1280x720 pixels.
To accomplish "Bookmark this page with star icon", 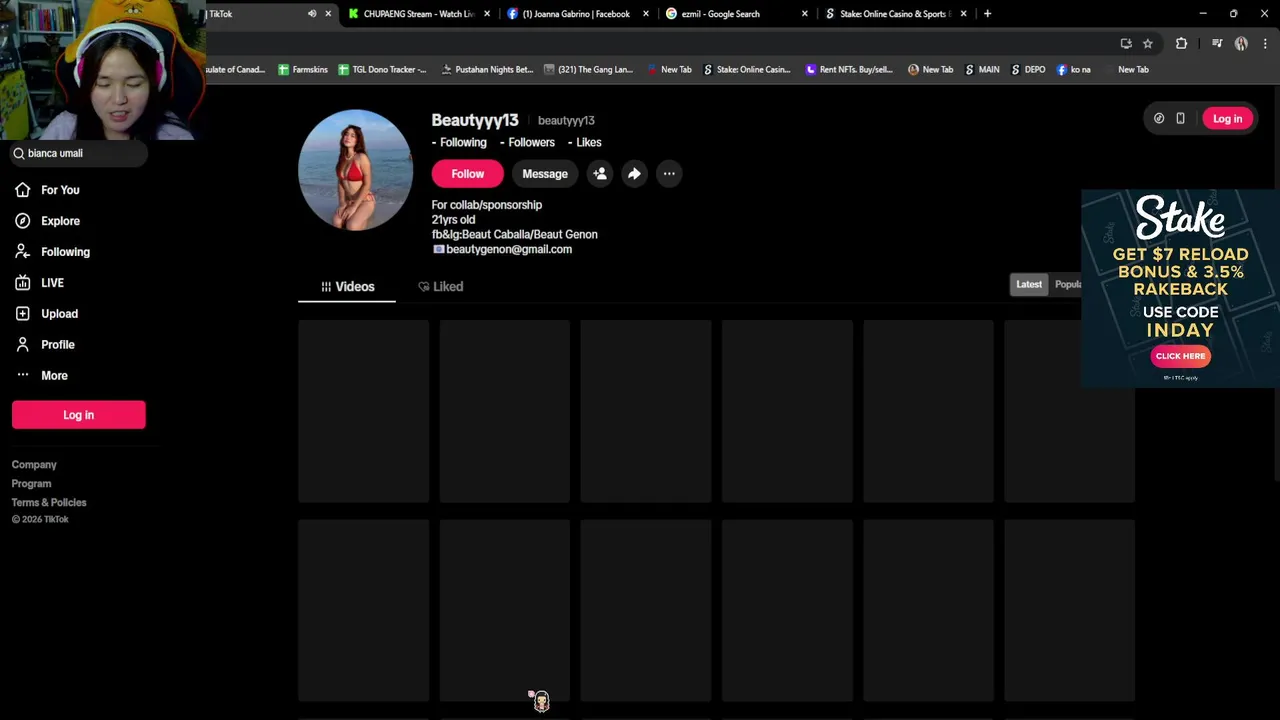I will [x=1148, y=44].
